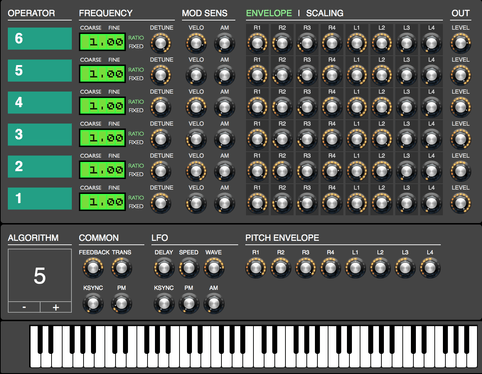Click operator 1 DETUNE knob
Image resolution: width=482 pixels, height=374 pixels.
tap(161, 203)
